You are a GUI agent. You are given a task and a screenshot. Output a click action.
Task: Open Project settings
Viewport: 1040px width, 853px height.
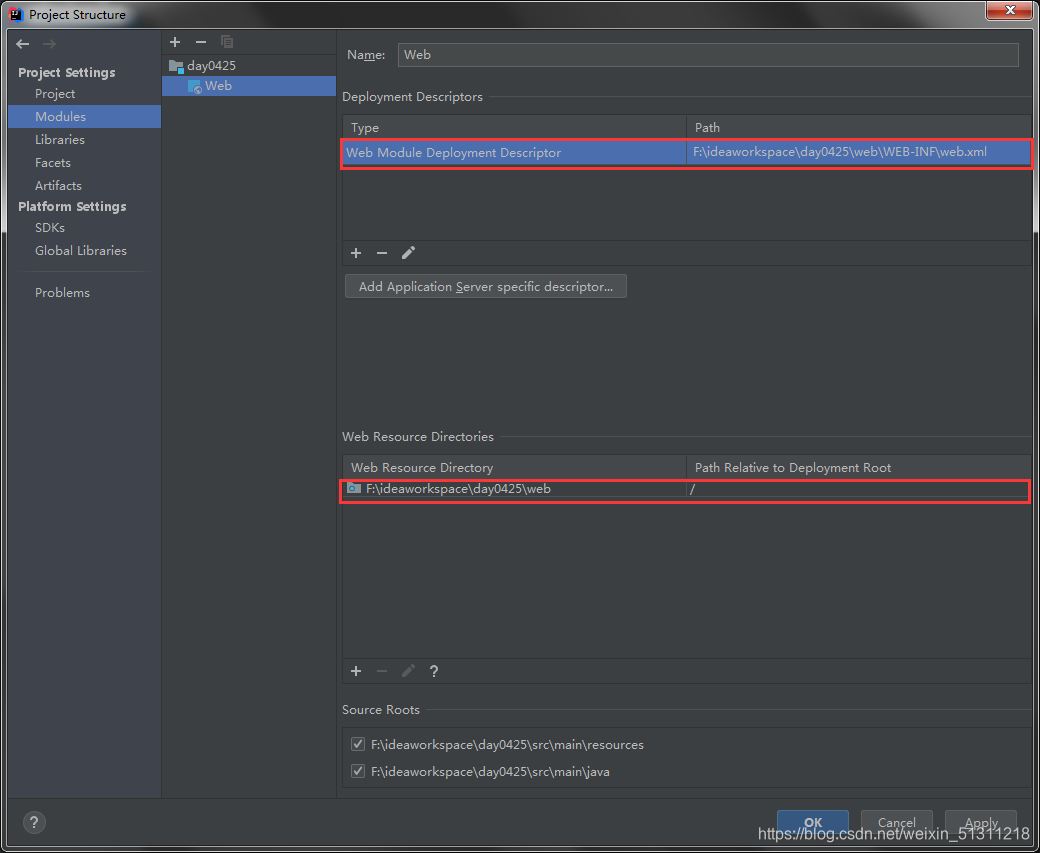click(55, 94)
